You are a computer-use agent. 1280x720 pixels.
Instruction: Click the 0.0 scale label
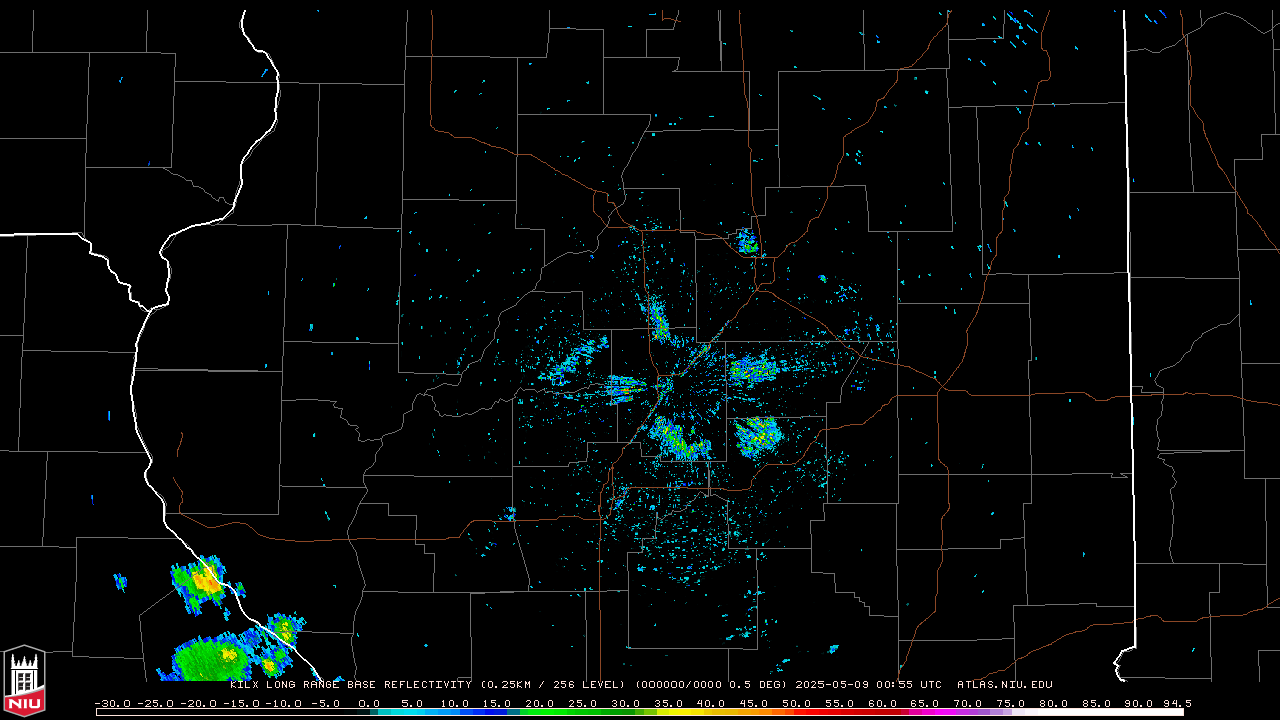tap(369, 703)
